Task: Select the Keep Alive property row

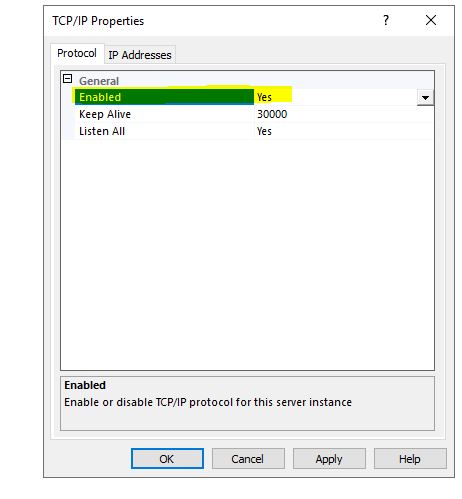Action: tap(254, 114)
